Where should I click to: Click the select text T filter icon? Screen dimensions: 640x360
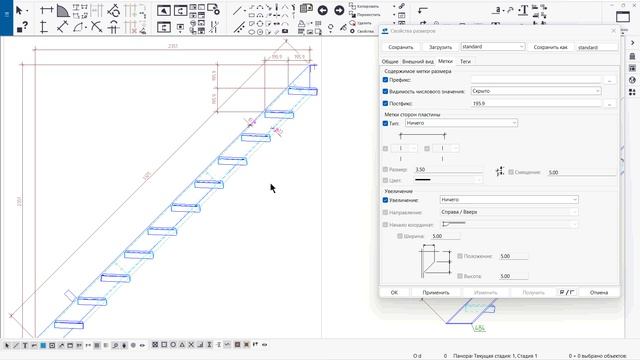(x=25, y=345)
